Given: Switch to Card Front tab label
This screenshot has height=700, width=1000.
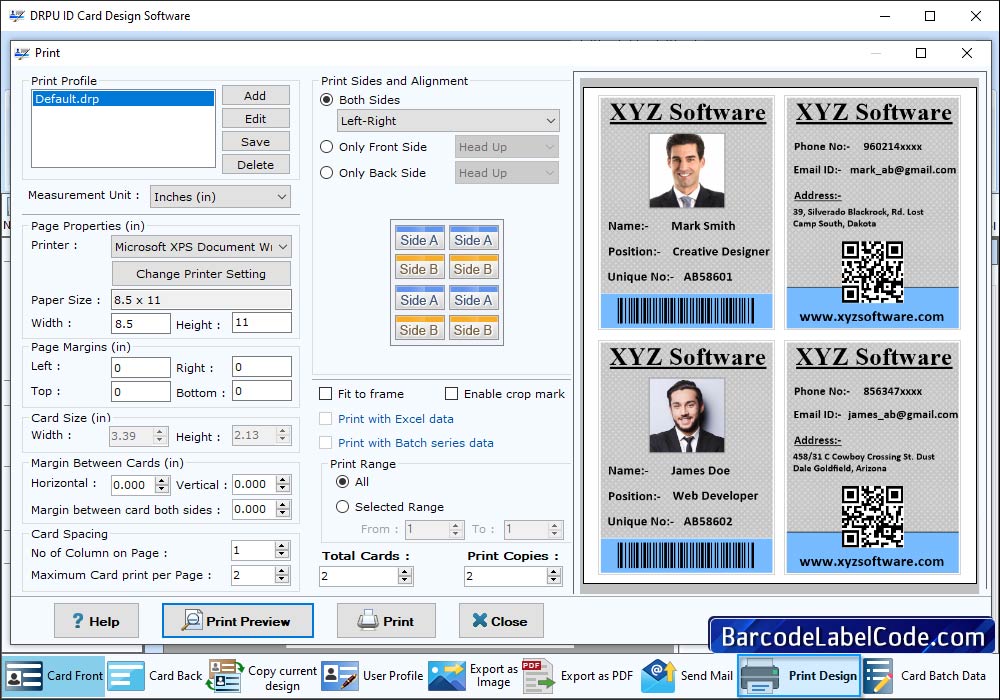Looking at the screenshot, I should click(75, 676).
